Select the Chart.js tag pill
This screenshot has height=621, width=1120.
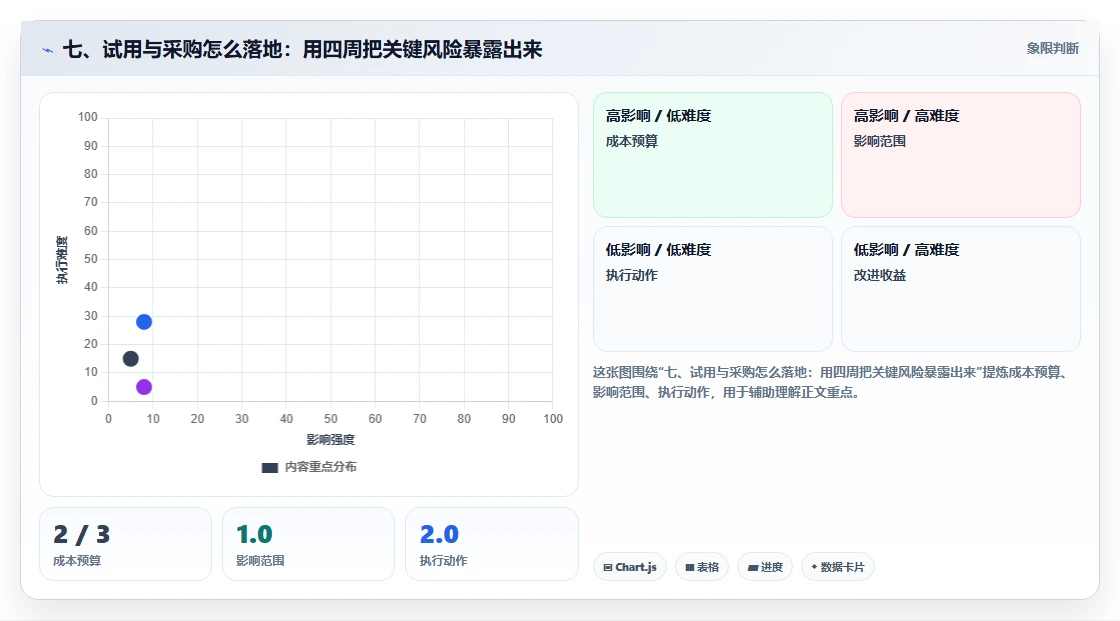tap(629, 567)
